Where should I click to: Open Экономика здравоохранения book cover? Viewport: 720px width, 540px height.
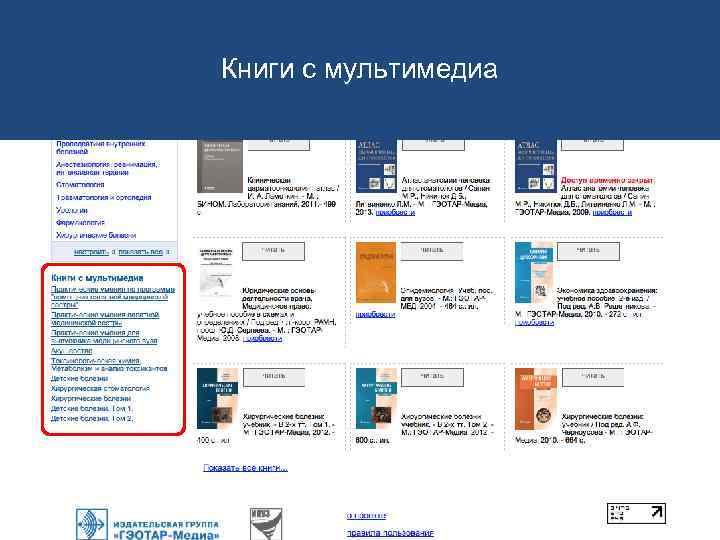(x=534, y=273)
